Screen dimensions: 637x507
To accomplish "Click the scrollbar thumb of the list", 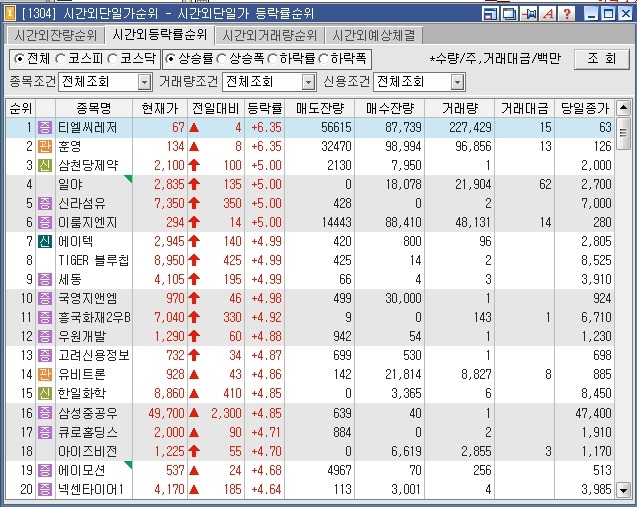I will [x=623, y=133].
